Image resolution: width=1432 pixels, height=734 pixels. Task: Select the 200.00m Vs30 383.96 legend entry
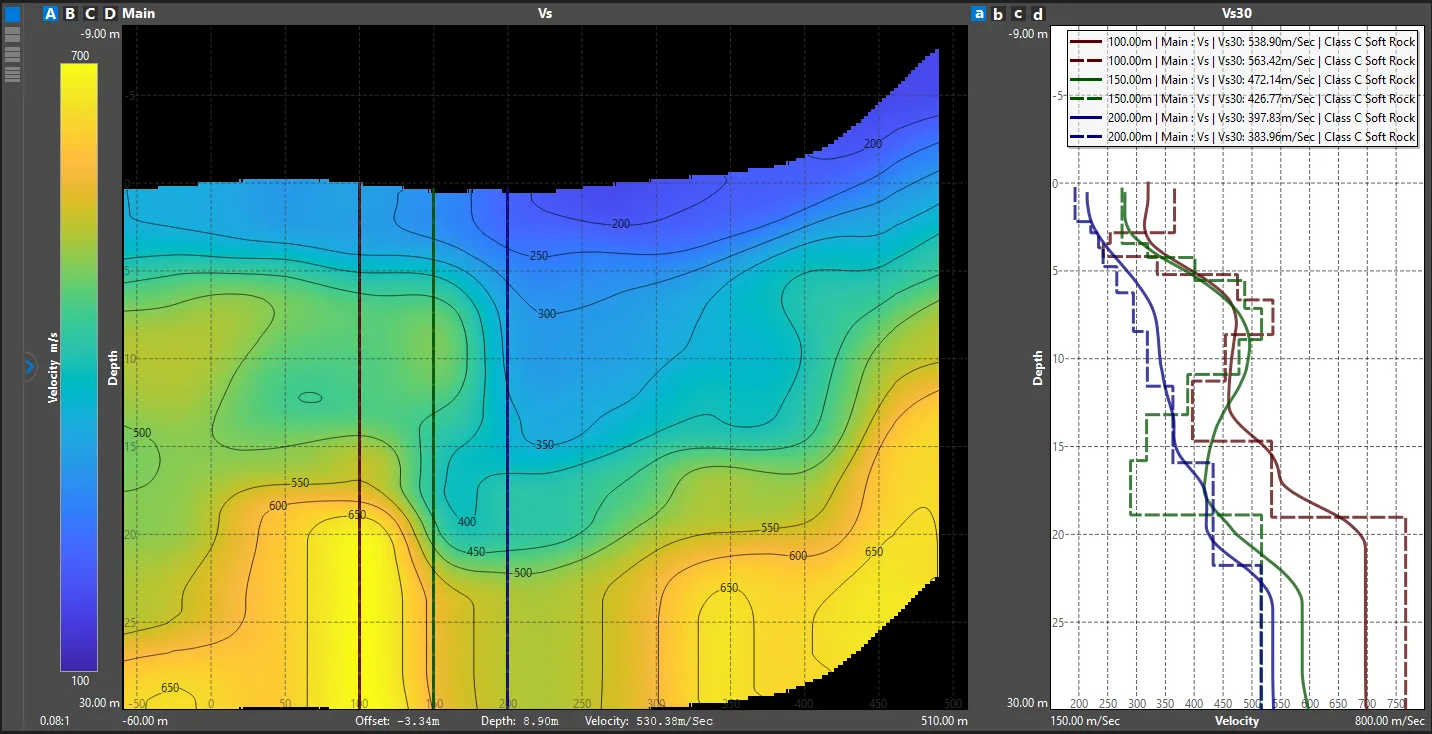click(1243, 137)
